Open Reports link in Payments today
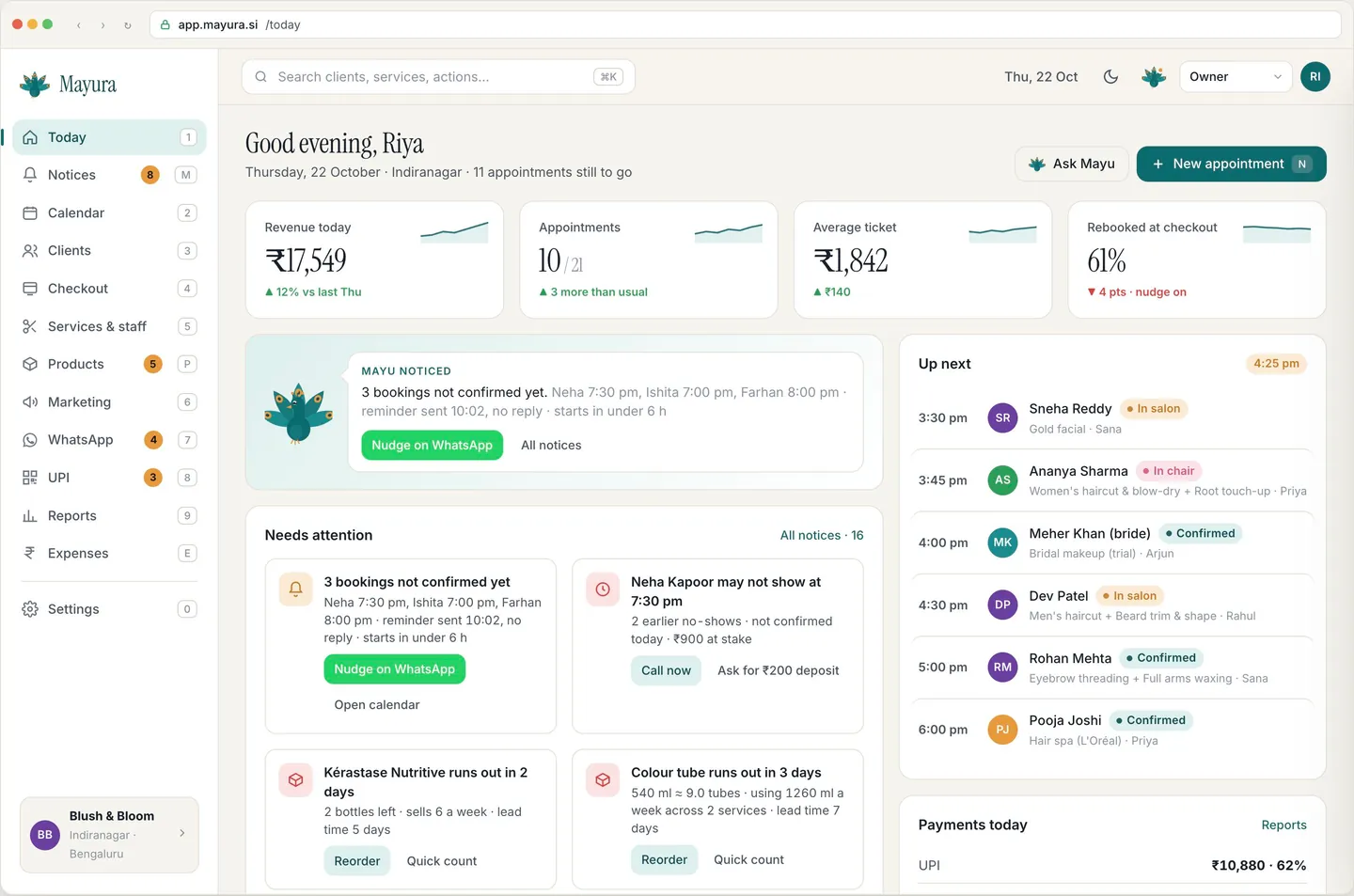Viewport: 1354px width, 896px height. pyautogui.click(x=1283, y=825)
